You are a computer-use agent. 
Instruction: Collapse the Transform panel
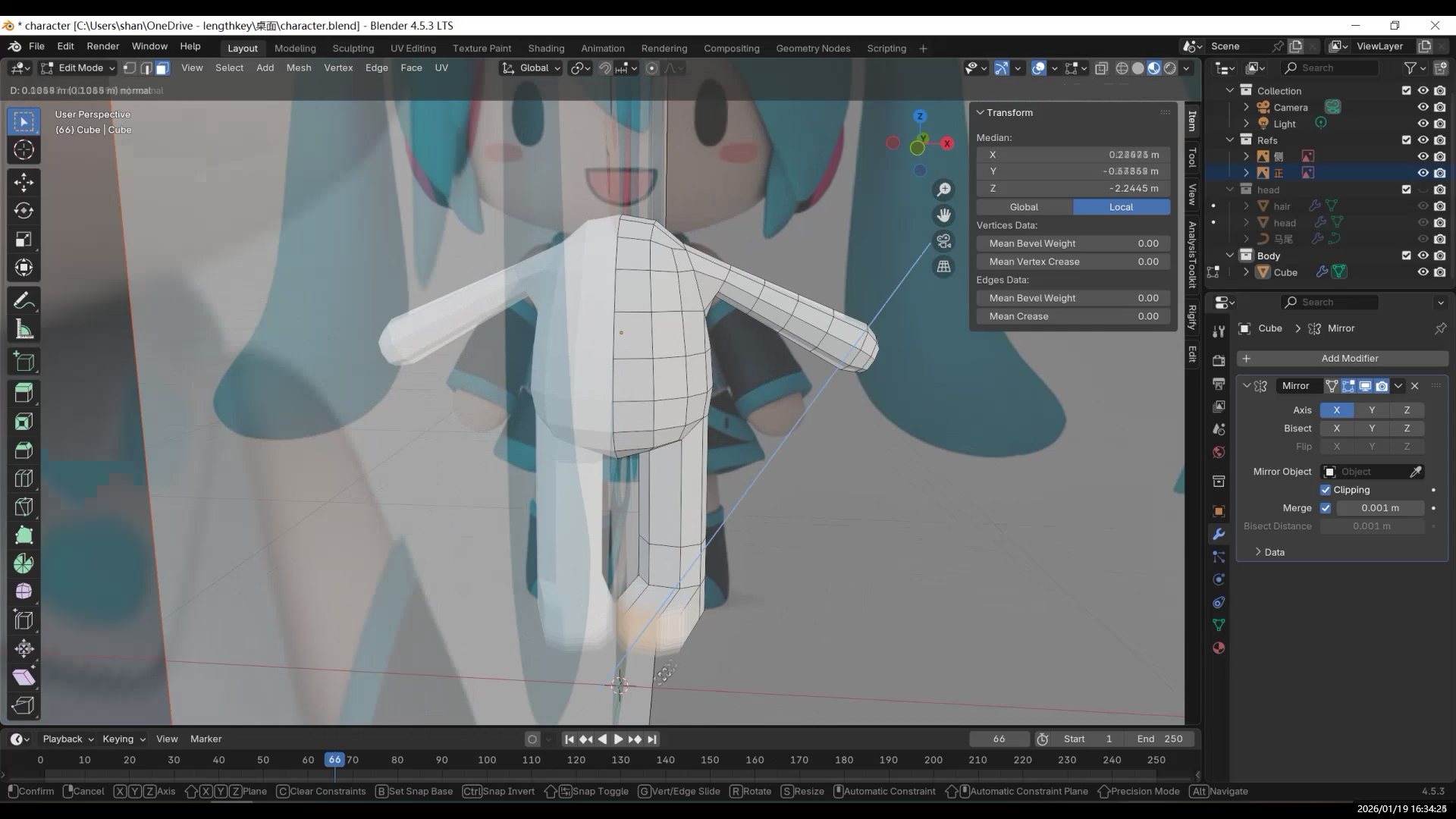tap(981, 112)
